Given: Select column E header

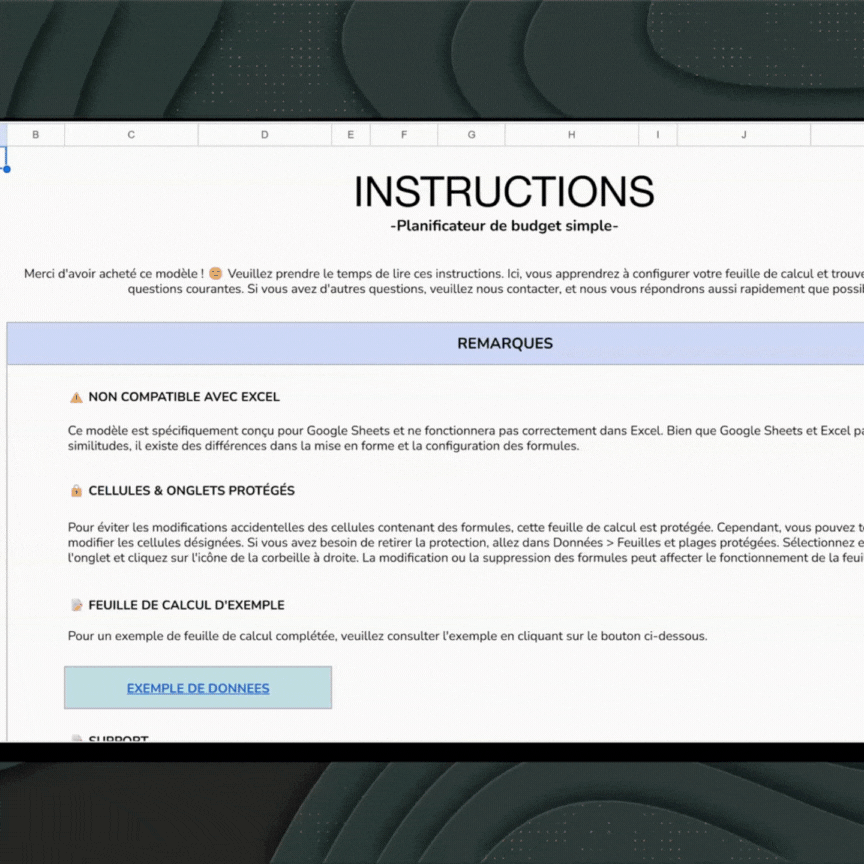Looking at the screenshot, I should click(350, 135).
